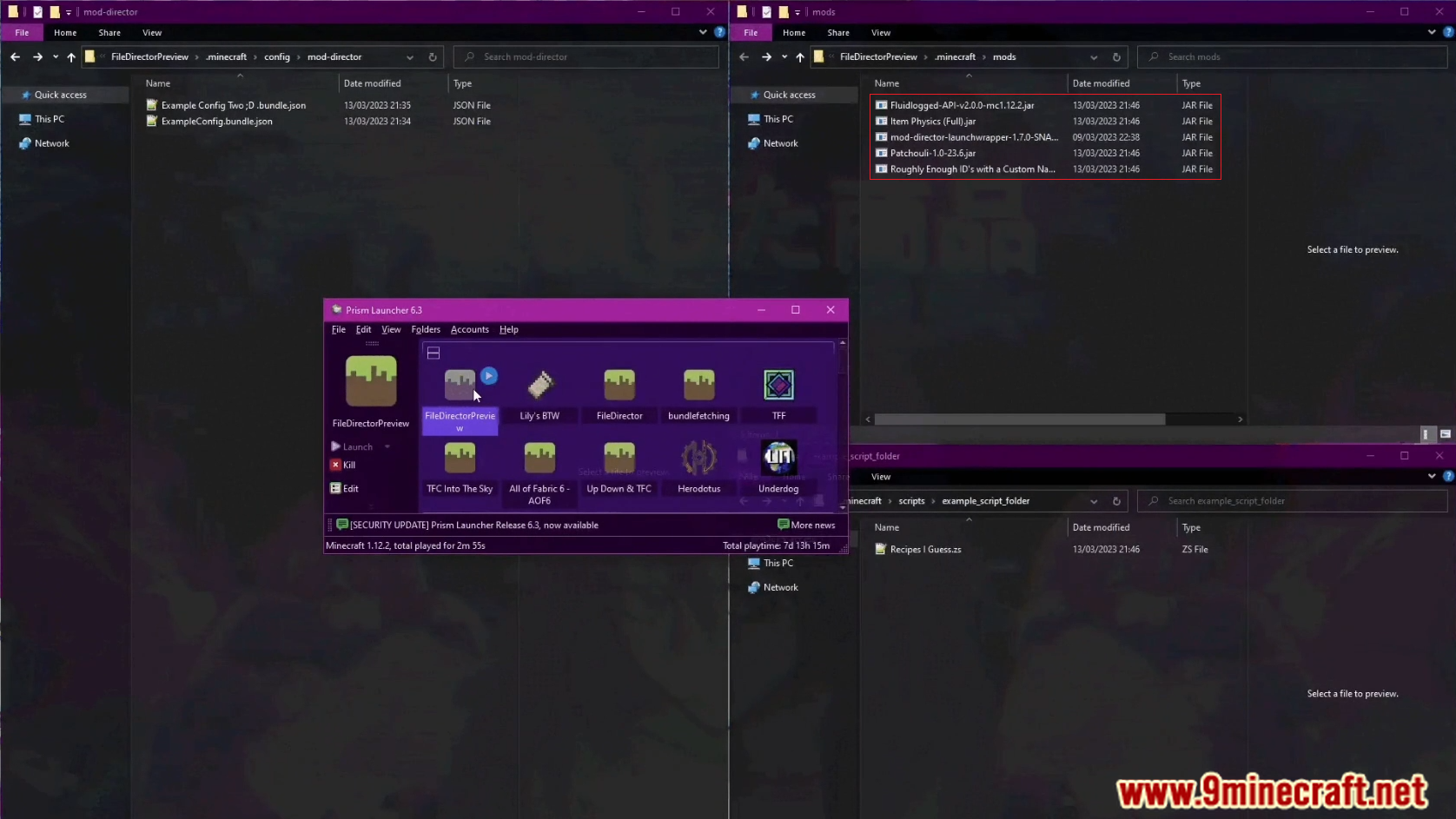The image size is (1456, 819).
Task: Select the Herodotus gear instance icon
Action: pyautogui.click(x=698, y=458)
